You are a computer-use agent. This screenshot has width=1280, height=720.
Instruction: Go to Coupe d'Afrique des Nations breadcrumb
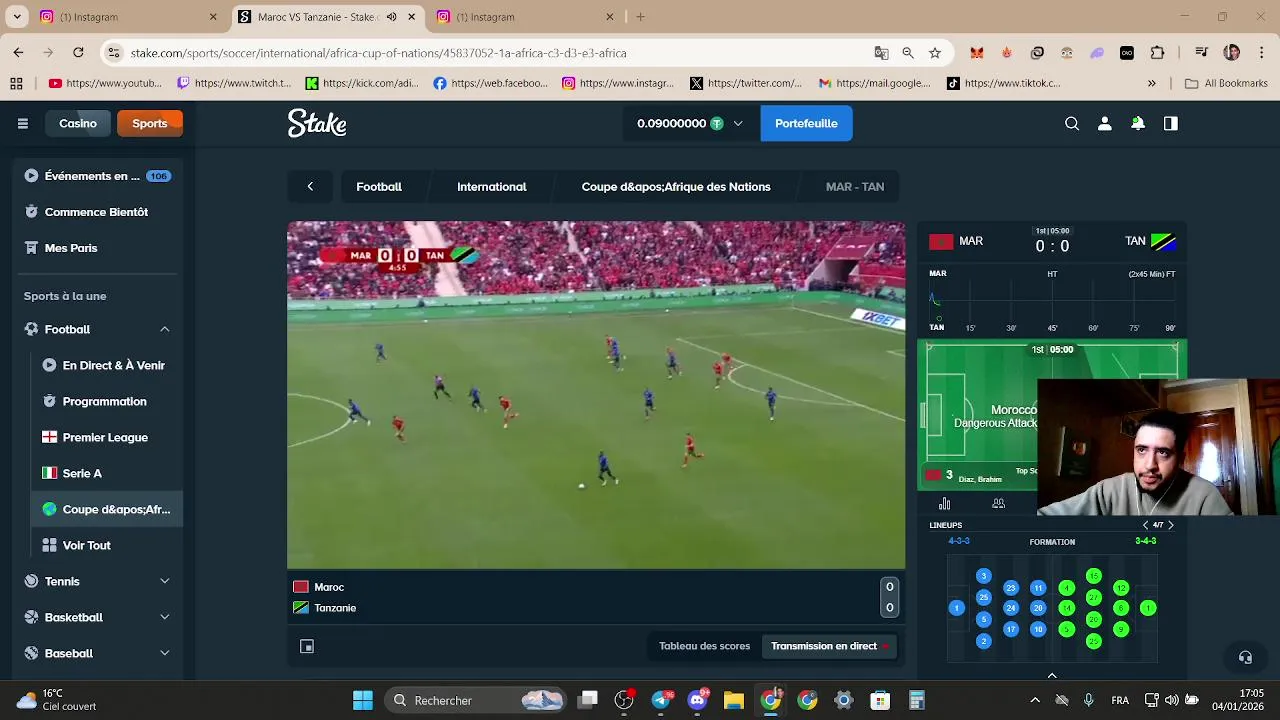676,186
